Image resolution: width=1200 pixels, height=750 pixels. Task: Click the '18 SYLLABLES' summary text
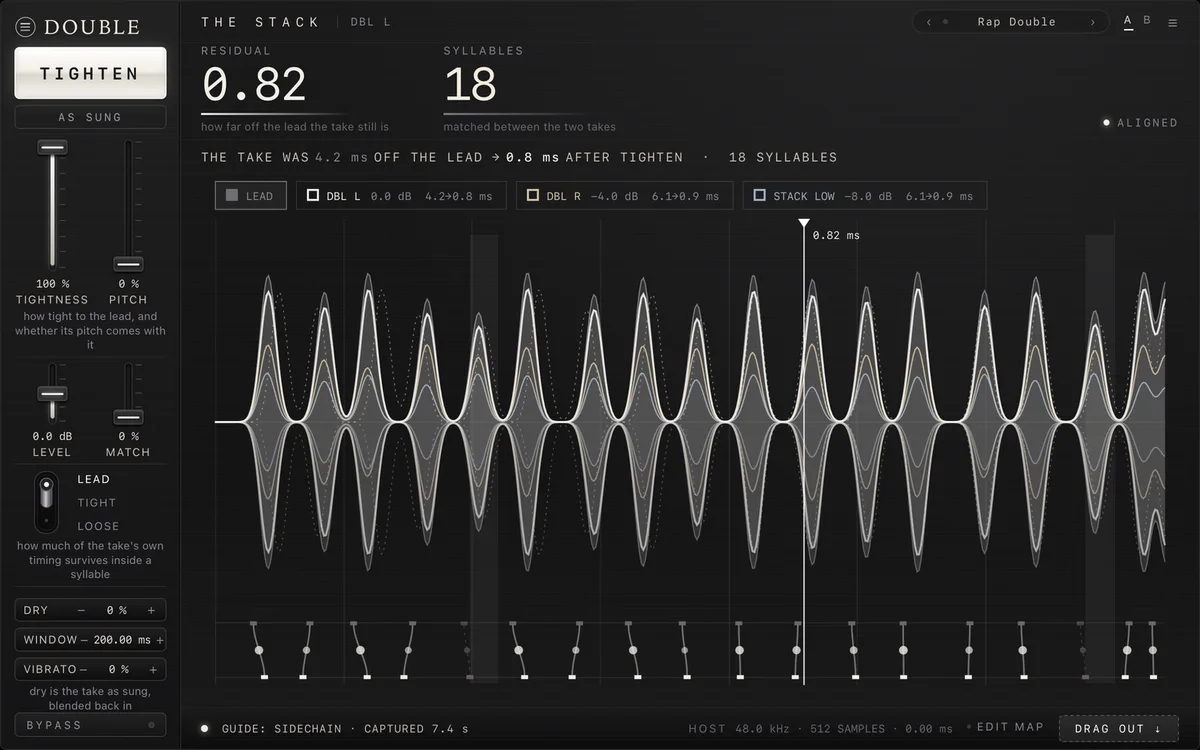pos(783,157)
